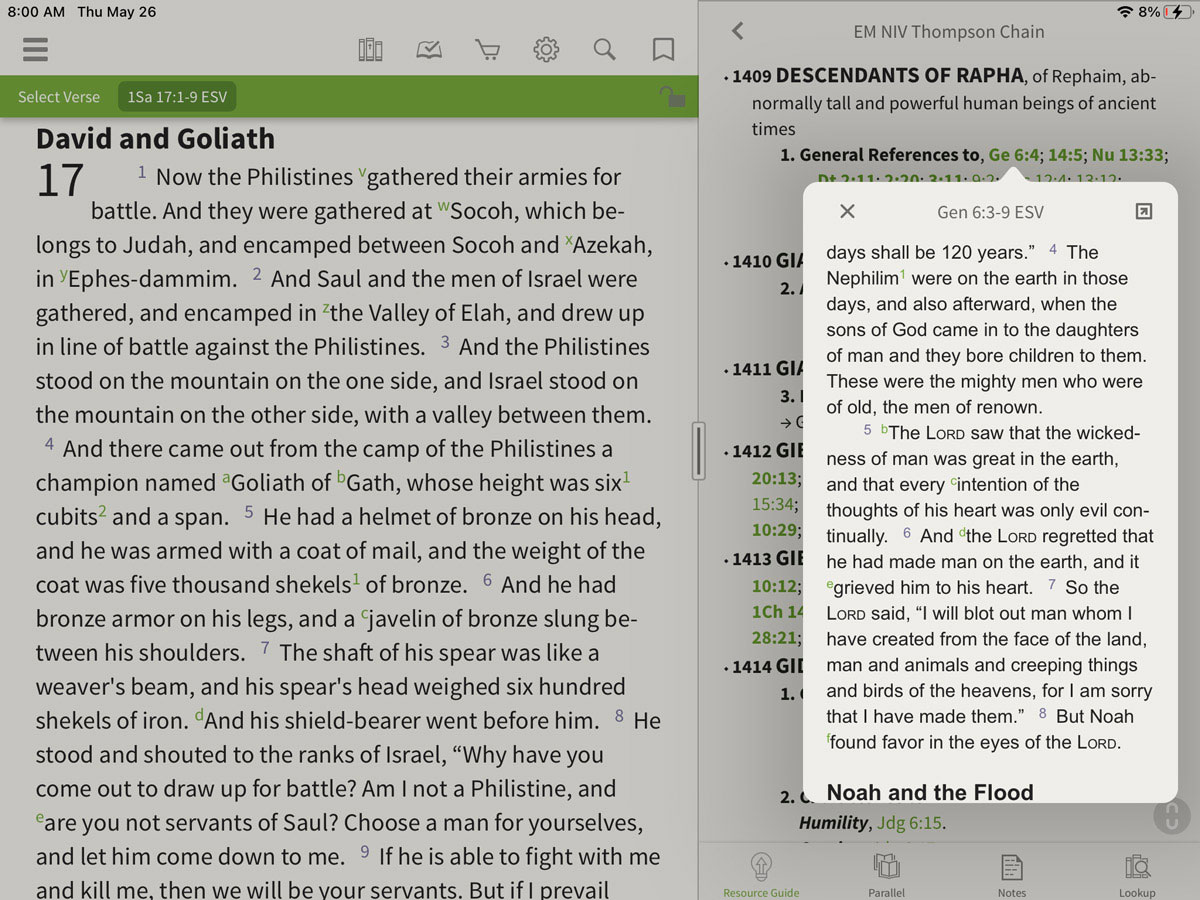This screenshot has height=900, width=1200.
Task: Open the store shopping cart
Action: point(487,49)
